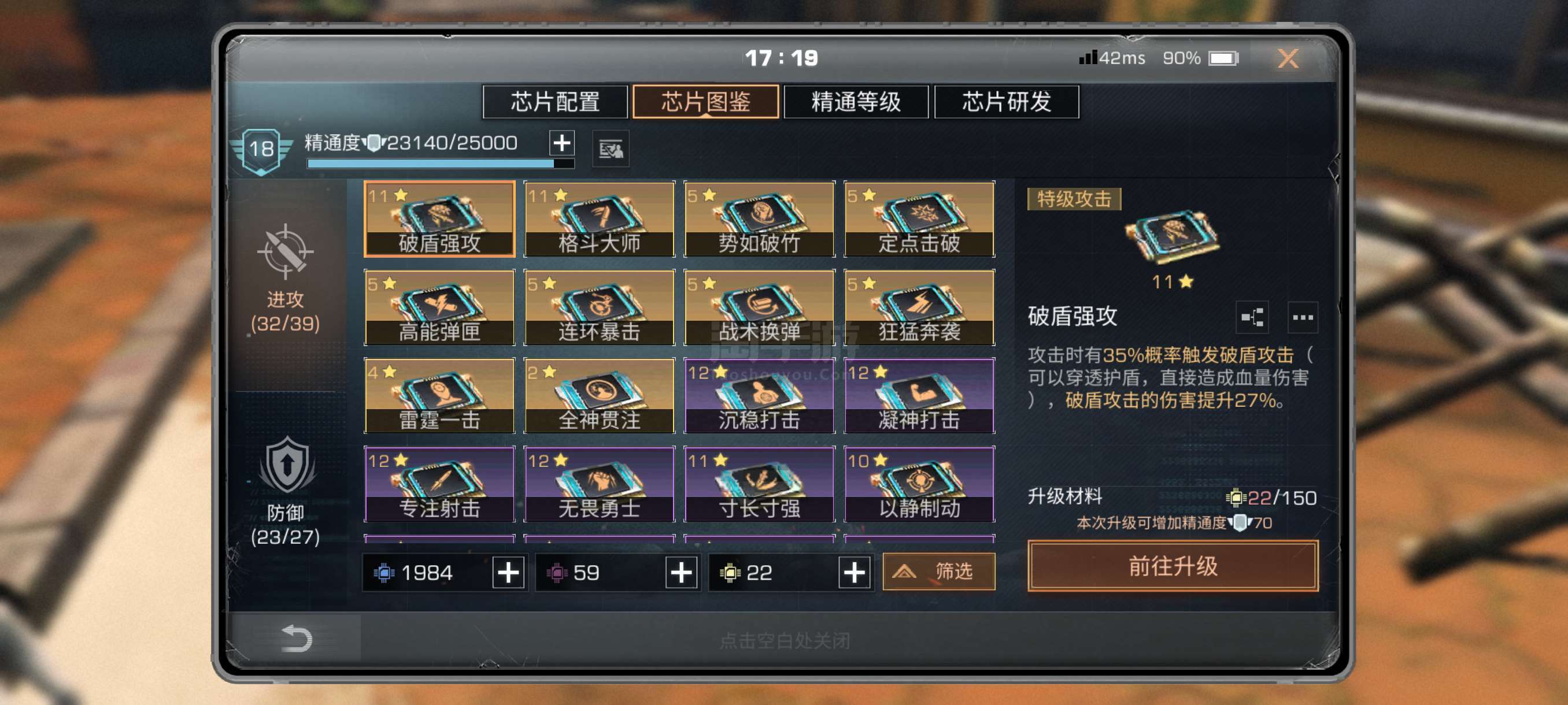
Task: Click the 前往升级 button
Action: click(x=1173, y=566)
